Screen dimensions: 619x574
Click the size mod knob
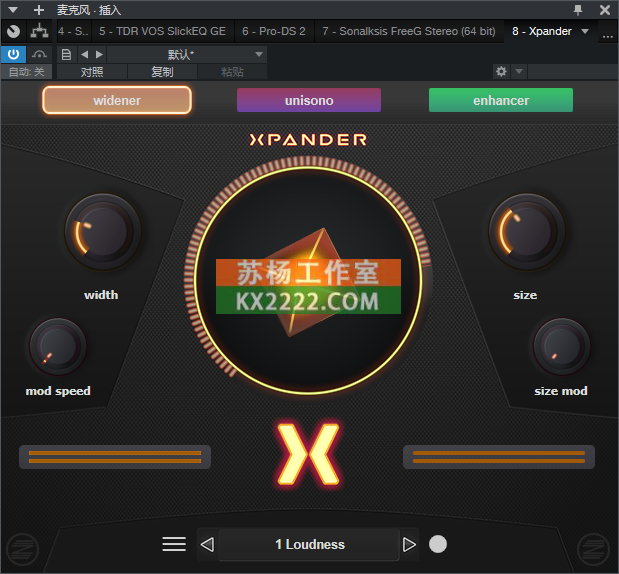pyautogui.click(x=562, y=347)
